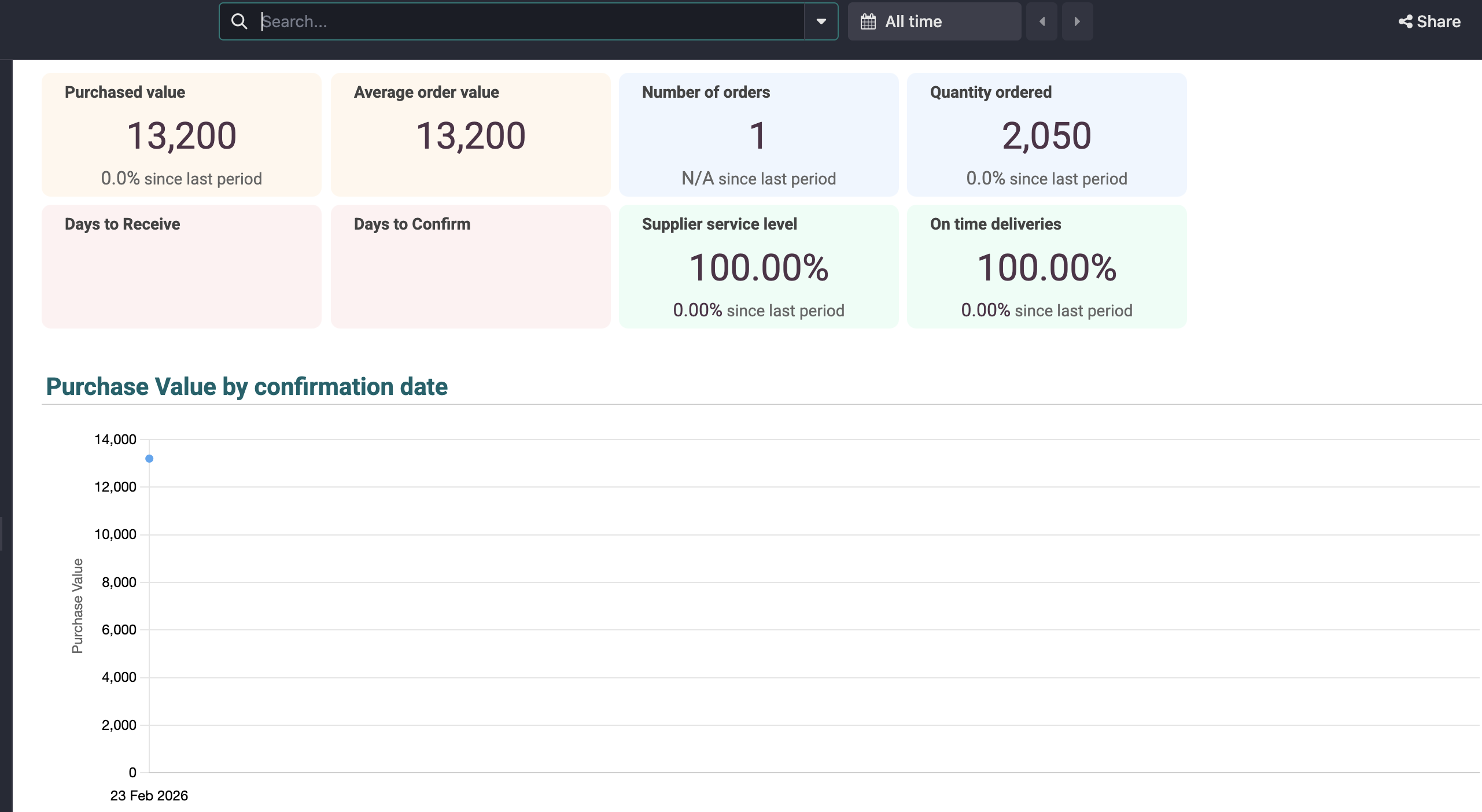
Task: Open the Number of orders card
Action: [x=759, y=135]
